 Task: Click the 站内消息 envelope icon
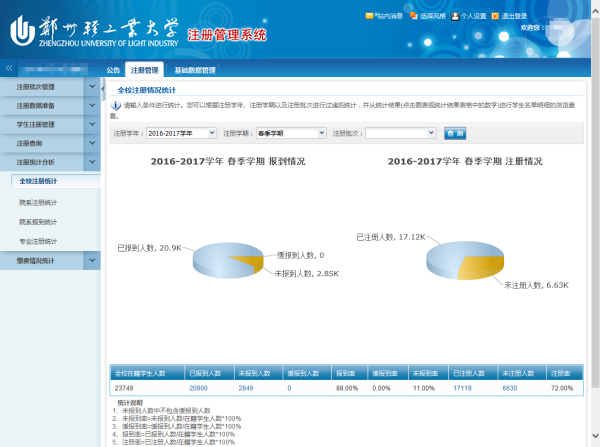(371, 16)
